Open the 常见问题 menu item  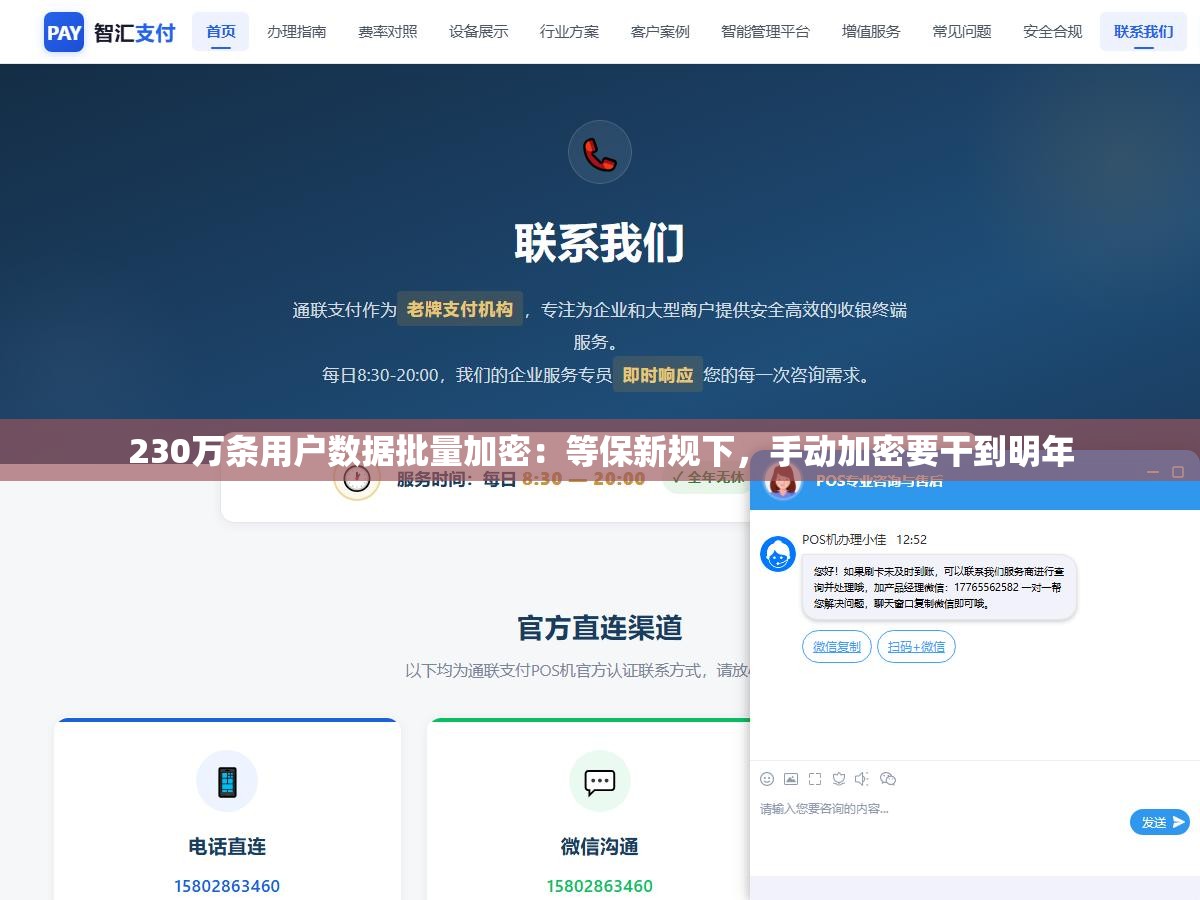(962, 31)
